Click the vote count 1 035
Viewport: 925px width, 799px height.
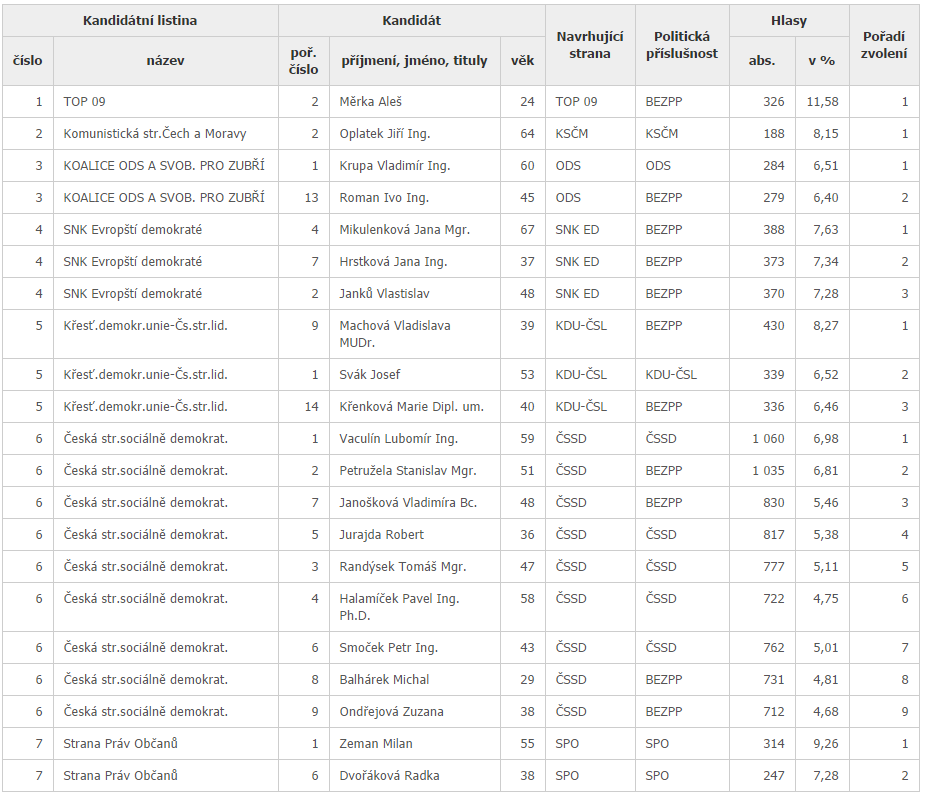click(768, 470)
